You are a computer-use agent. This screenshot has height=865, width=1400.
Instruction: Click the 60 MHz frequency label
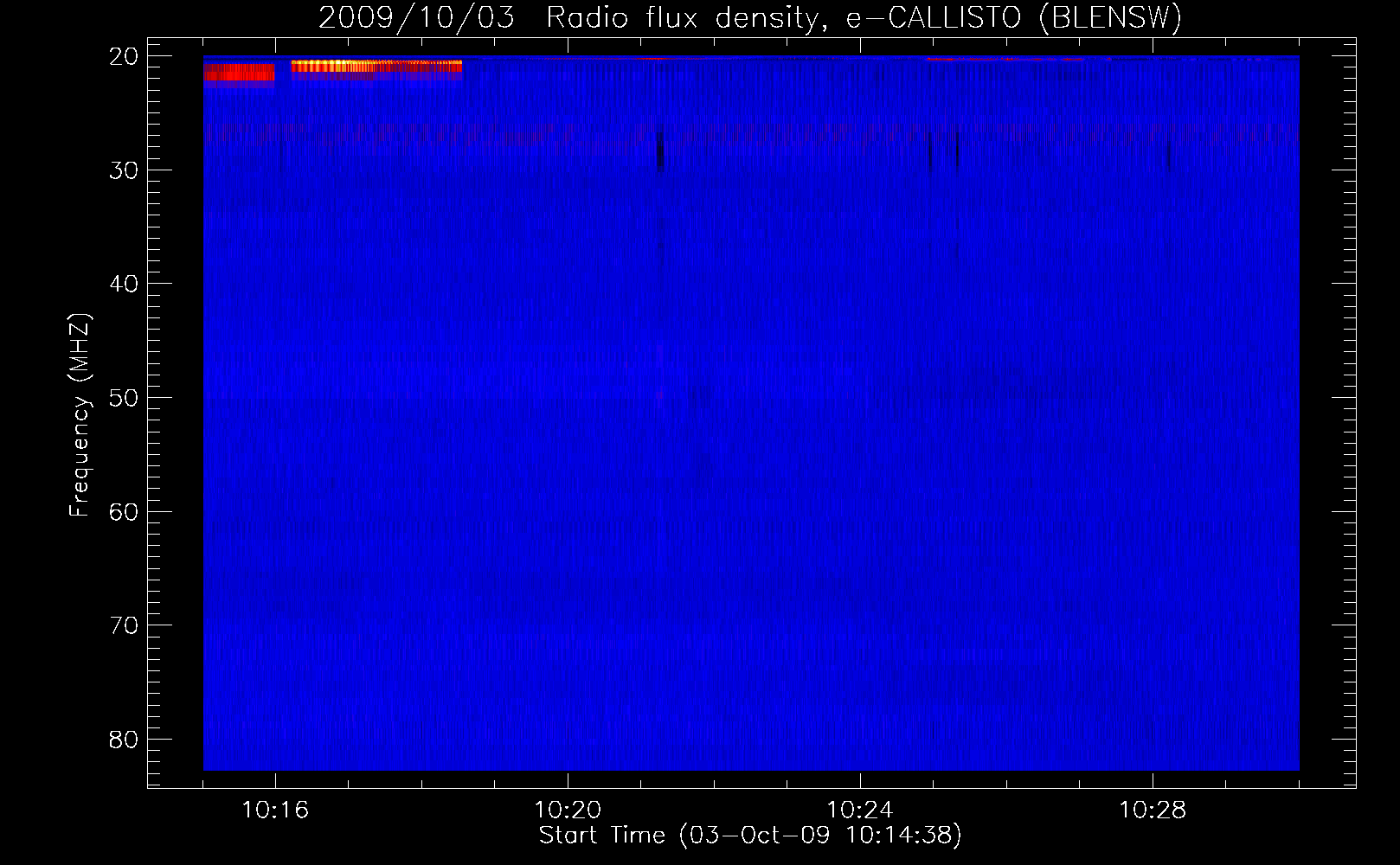point(124,512)
